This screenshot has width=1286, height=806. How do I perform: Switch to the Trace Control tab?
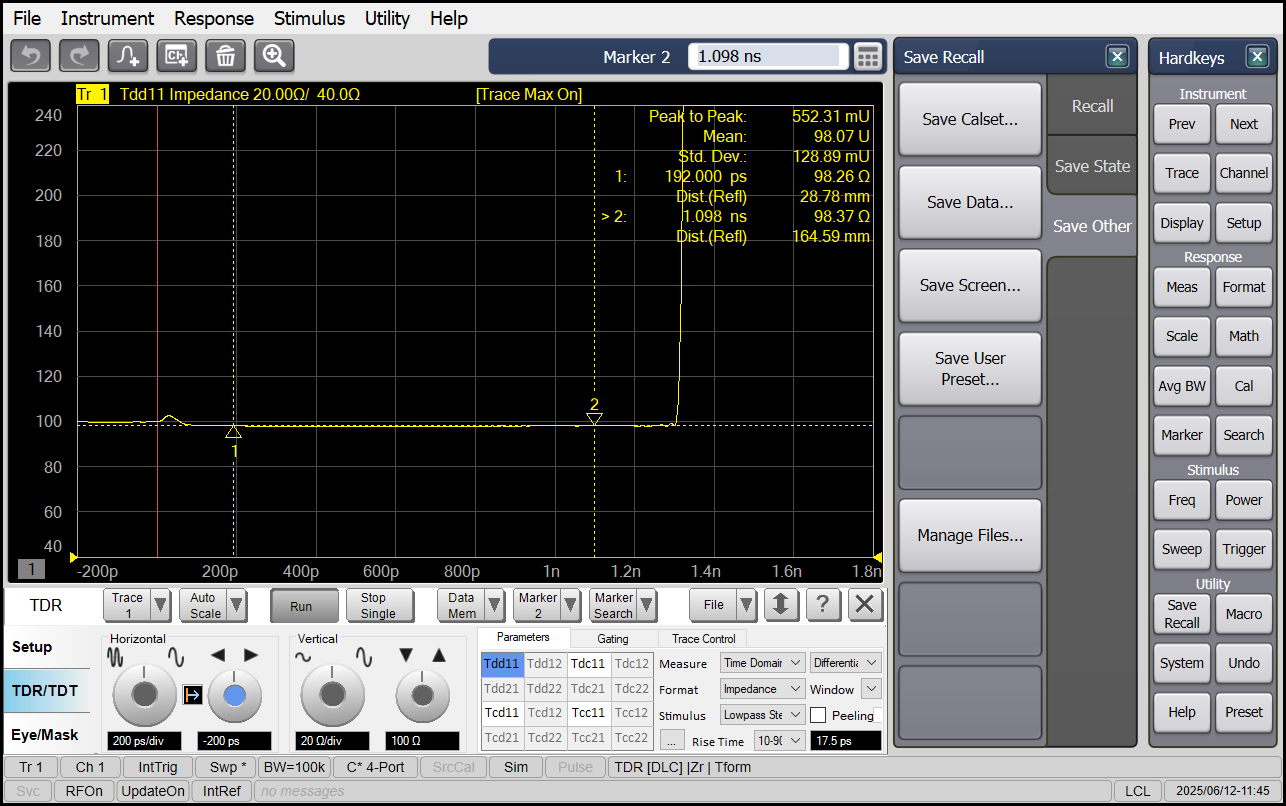(703, 638)
